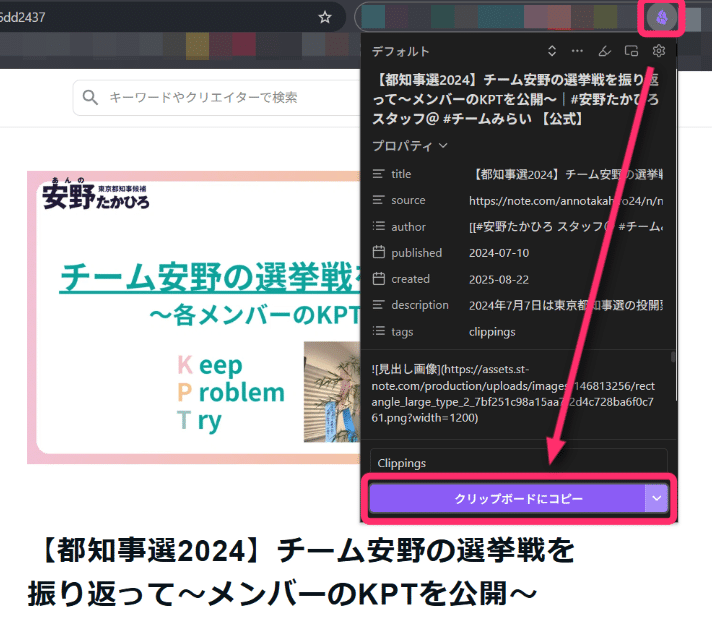712x619 pixels.
Task: Change the published date 2024-07-10
Action: 499,253
